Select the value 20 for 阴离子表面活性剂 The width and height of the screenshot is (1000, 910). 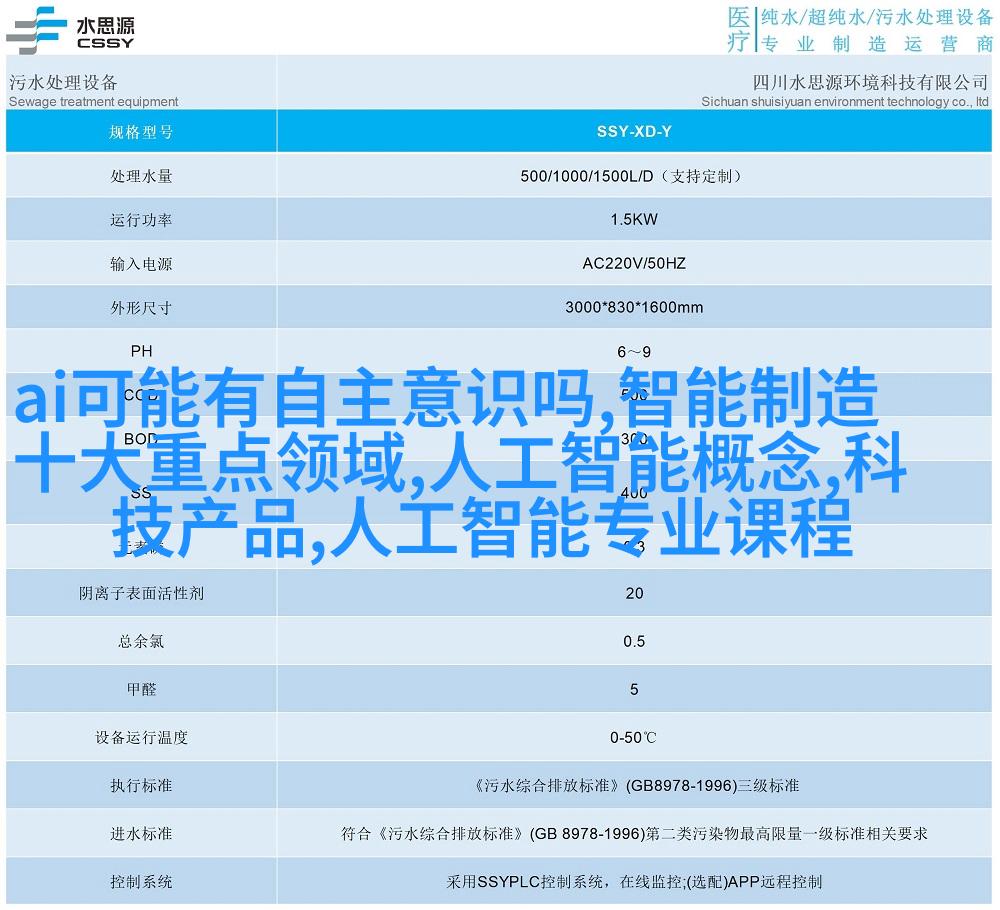634,593
